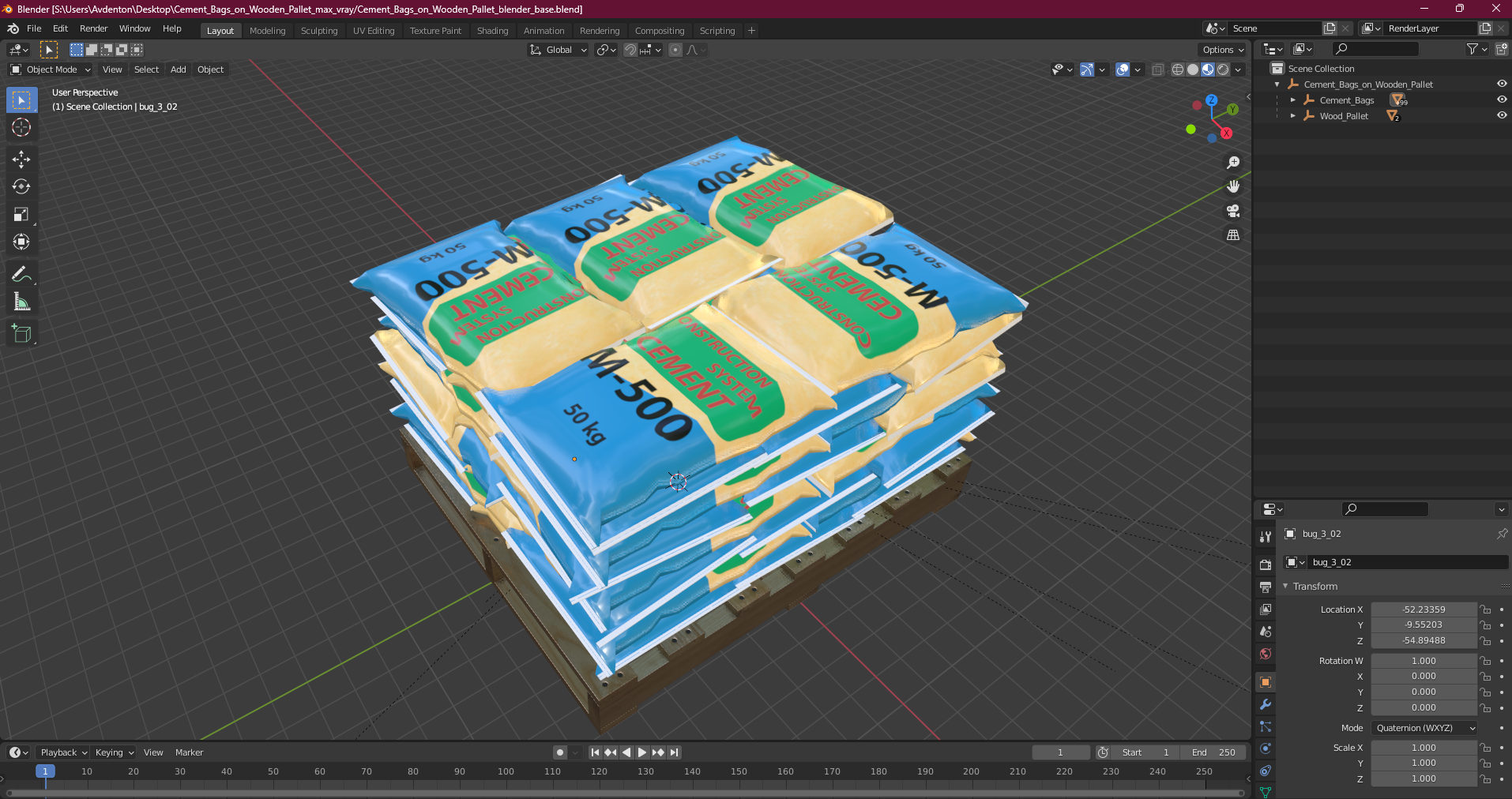This screenshot has width=1512, height=799.
Task: Open the Modifier properties wrench tab
Action: pos(1265,704)
